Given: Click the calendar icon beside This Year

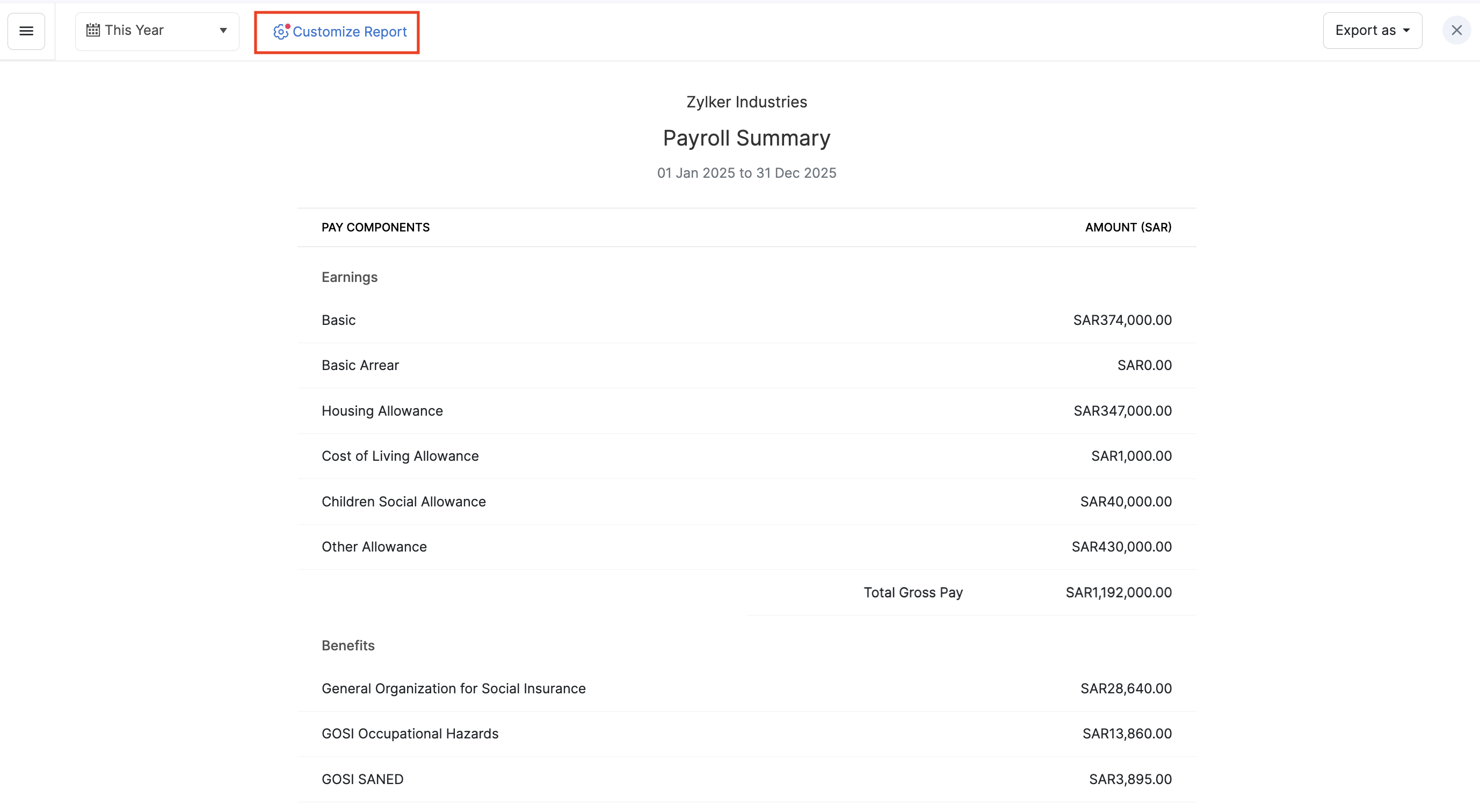Looking at the screenshot, I should pyautogui.click(x=92, y=31).
